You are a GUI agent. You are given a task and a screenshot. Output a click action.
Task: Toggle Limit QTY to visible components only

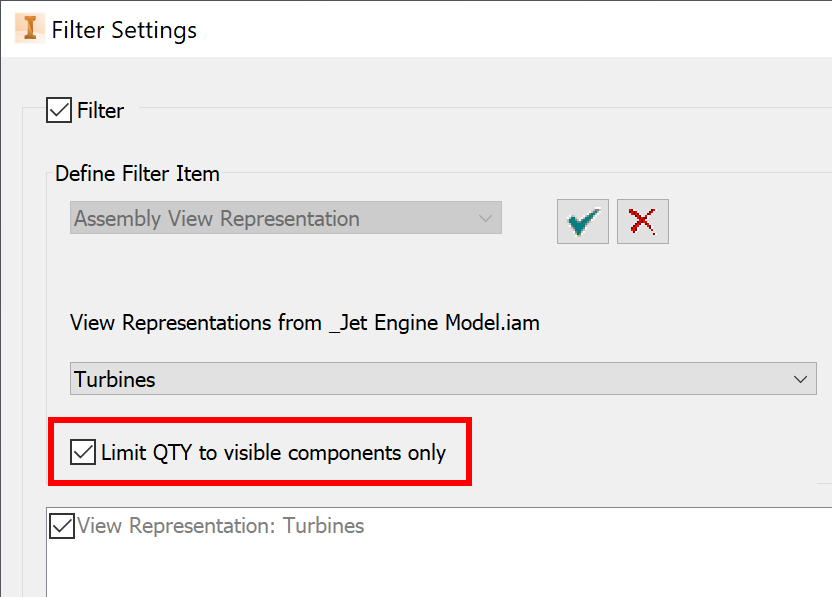[x=83, y=453]
